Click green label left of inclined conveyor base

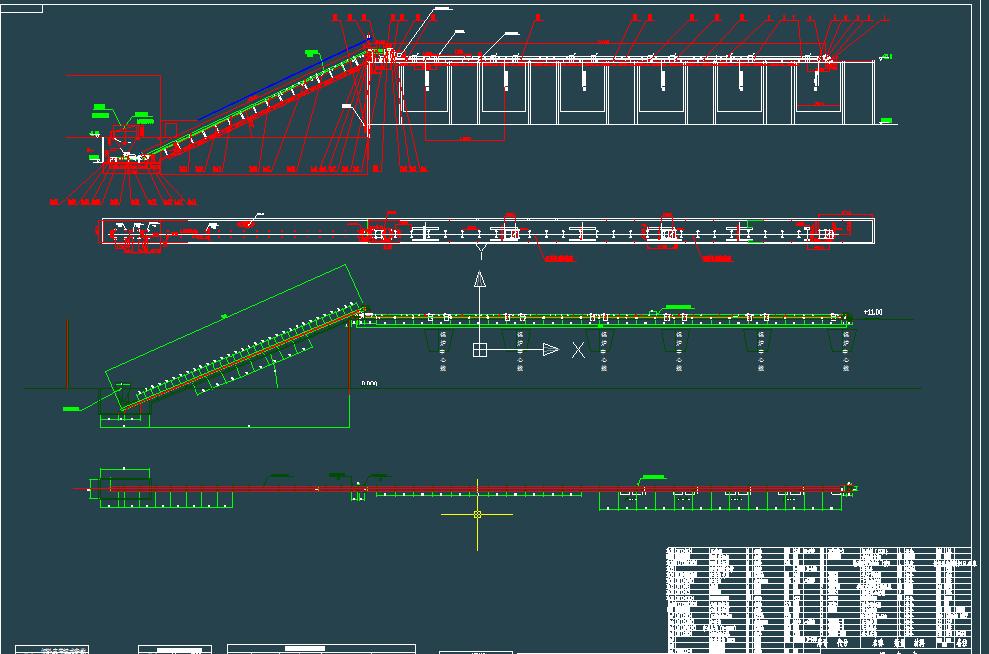[73, 408]
